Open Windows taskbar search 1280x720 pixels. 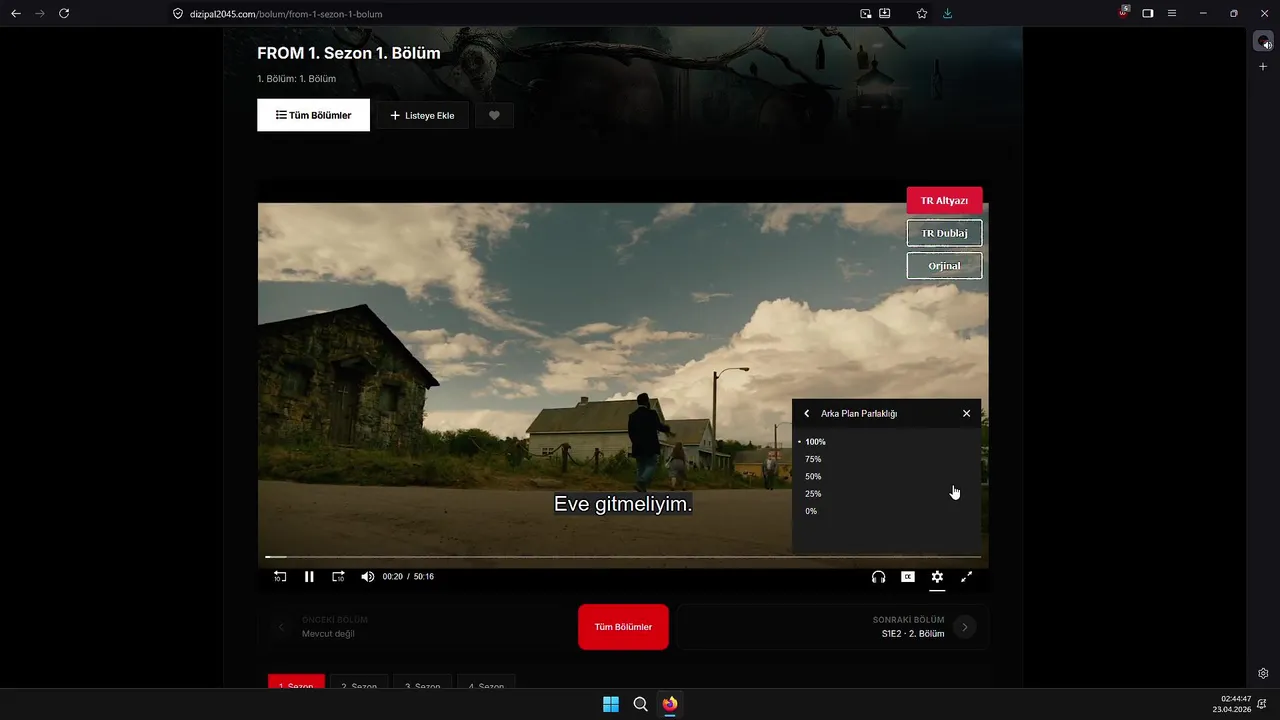click(x=640, y=704)
